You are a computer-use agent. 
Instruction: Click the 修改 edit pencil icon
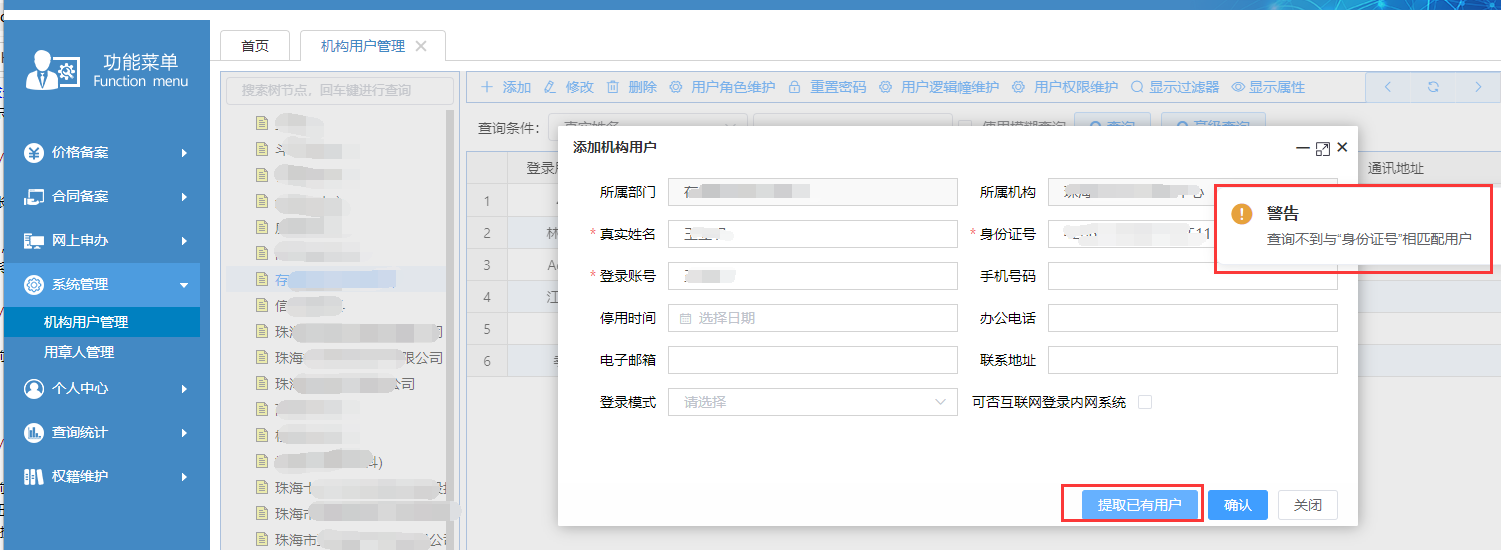549,87
